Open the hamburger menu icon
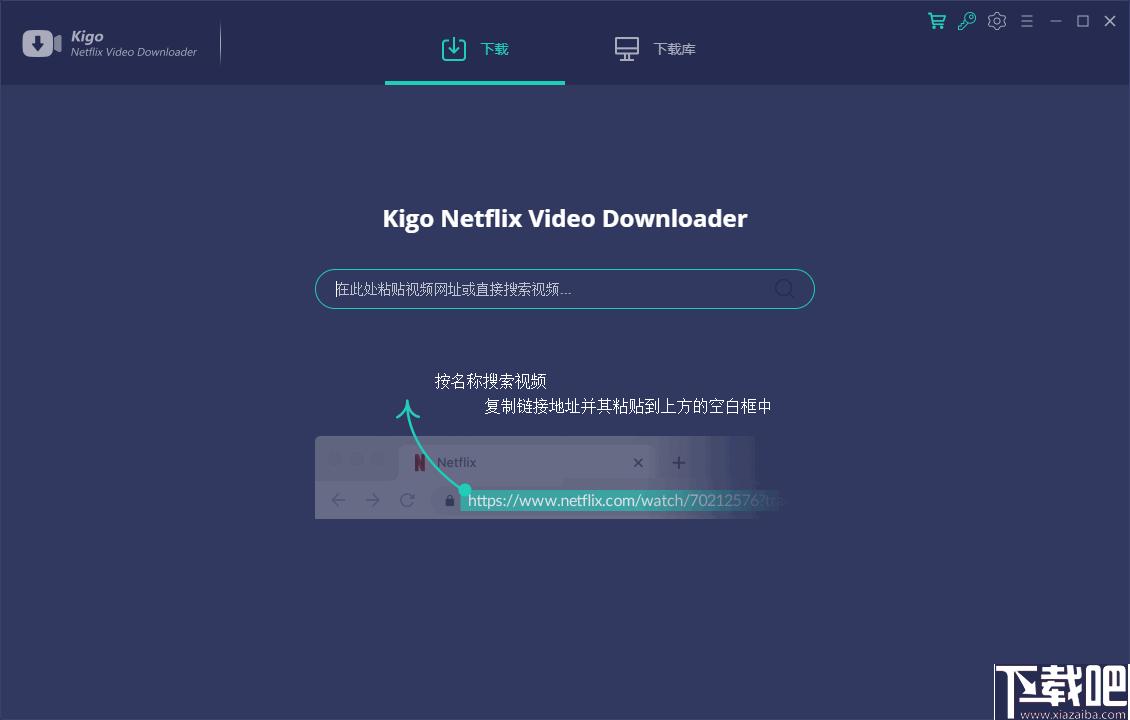Image resolution: width=1130 pixels, height=720 pixels. coord(1027,22)
